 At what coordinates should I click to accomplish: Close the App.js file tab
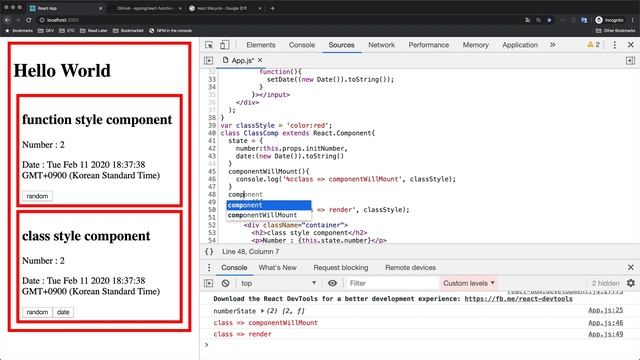[x=260, y=60]
